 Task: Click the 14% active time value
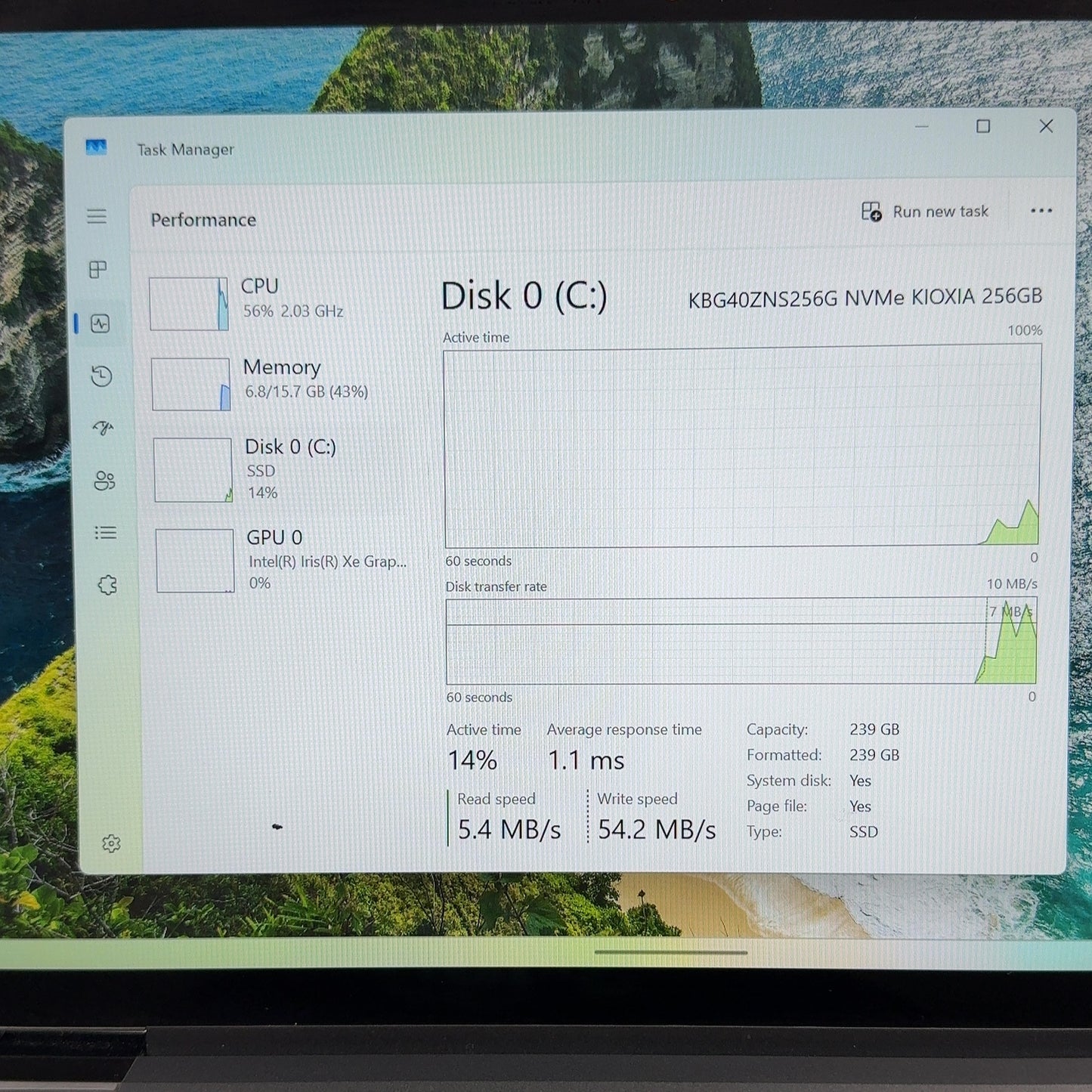(472, 760)
